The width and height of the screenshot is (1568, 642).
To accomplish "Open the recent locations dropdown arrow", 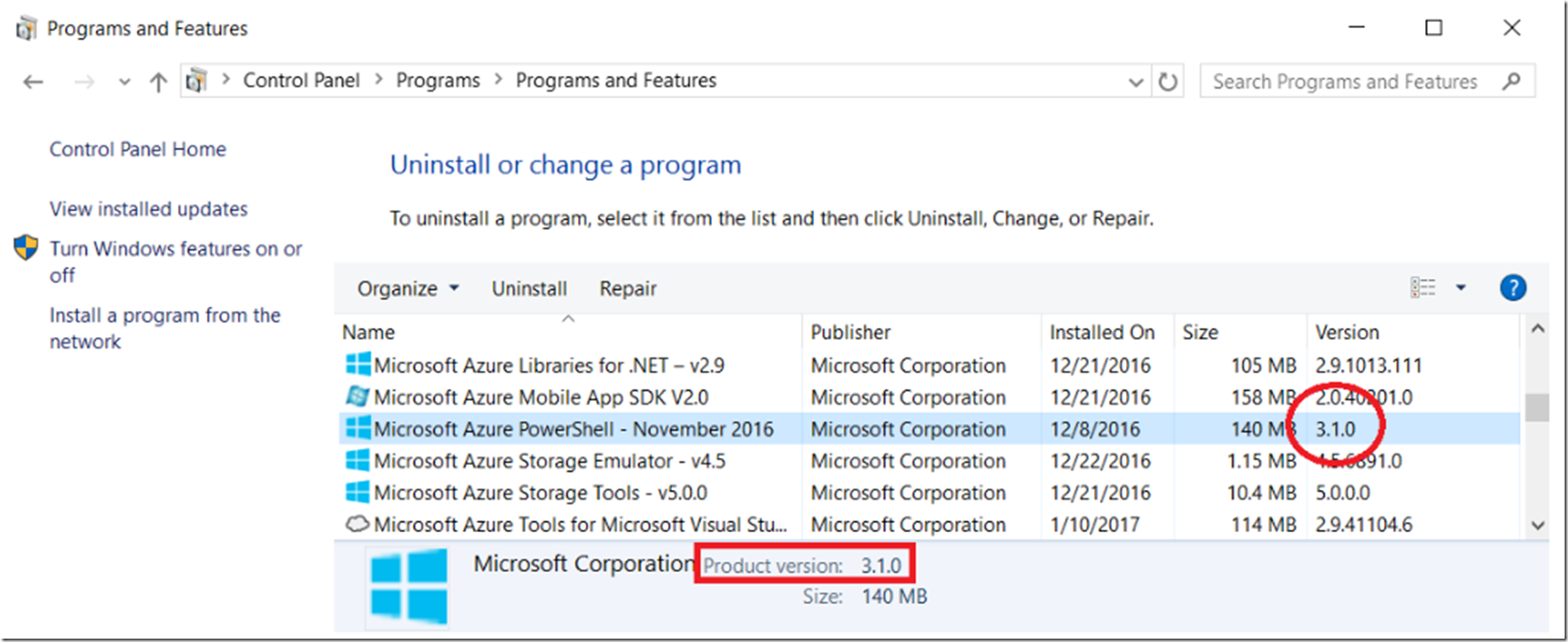I will point(124,82).
